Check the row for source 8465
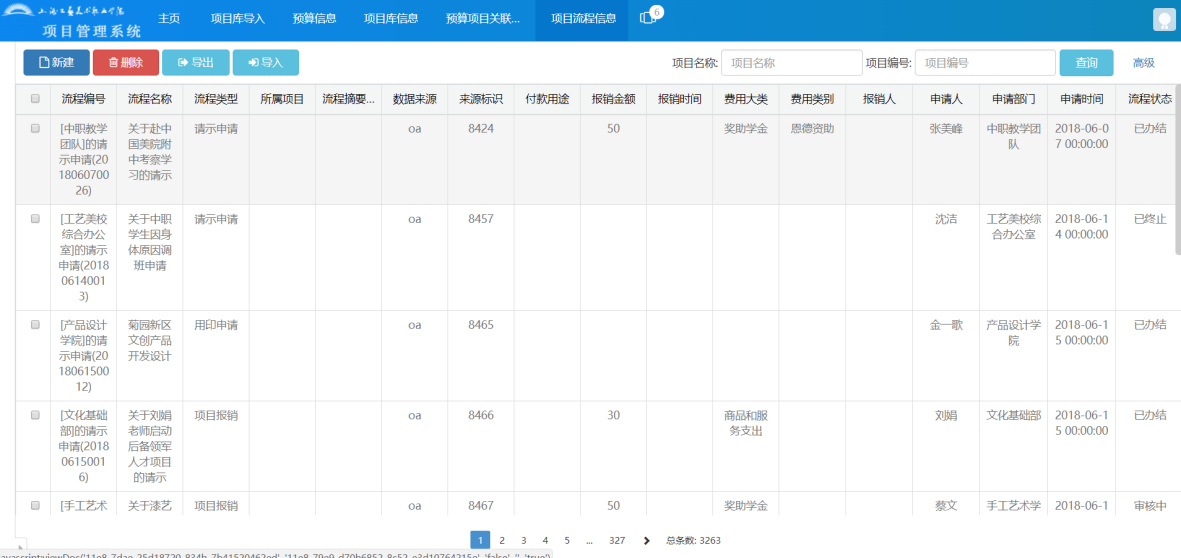This screenshot has height=558, width=1181. tap(35, 325)
